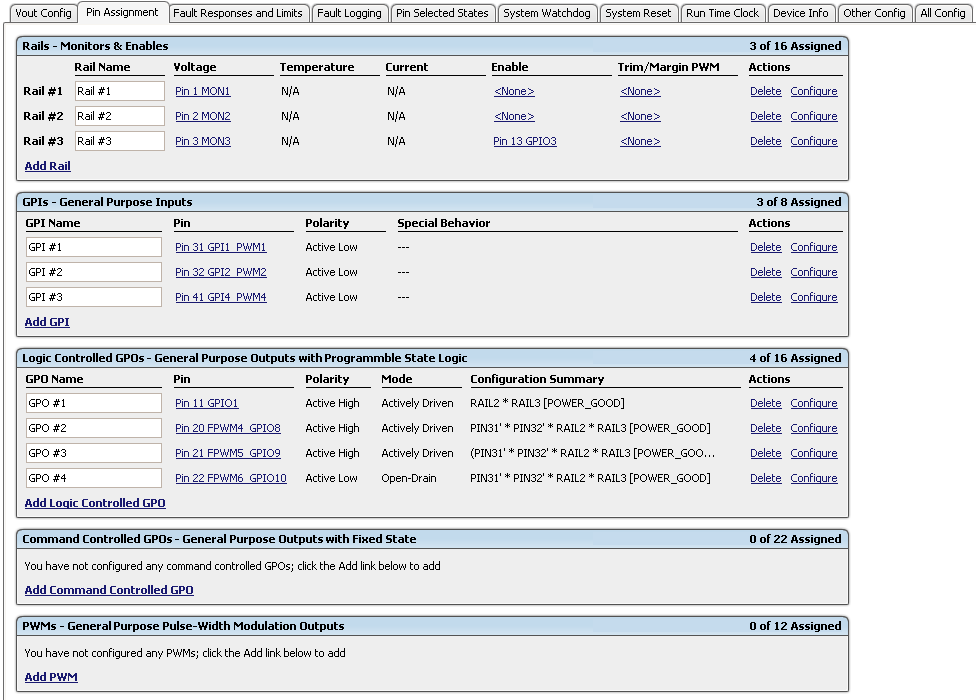
Task: Click Add GPI
Action: (46, 322)
